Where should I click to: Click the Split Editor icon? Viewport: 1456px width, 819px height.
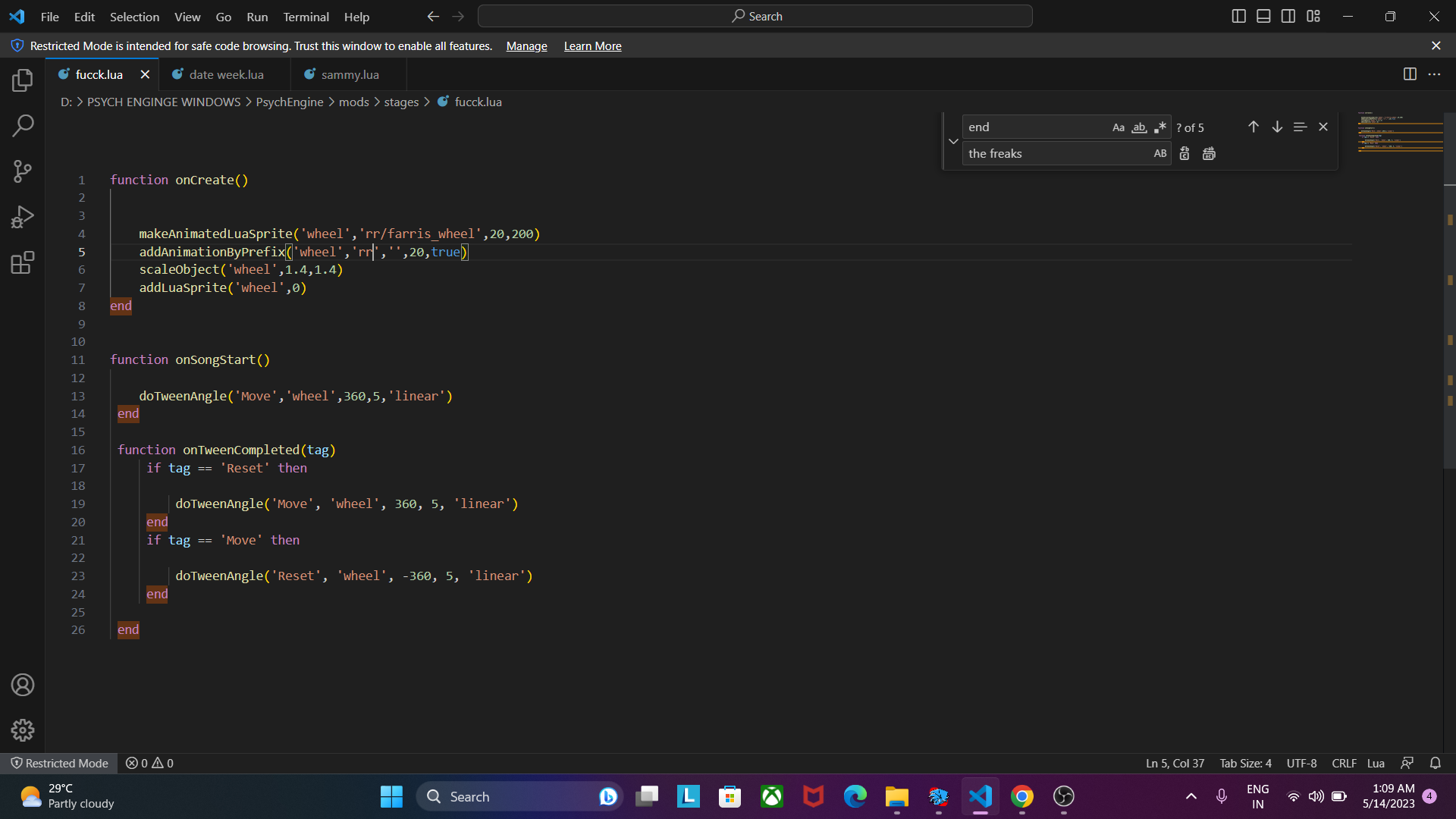point(1410,74)
